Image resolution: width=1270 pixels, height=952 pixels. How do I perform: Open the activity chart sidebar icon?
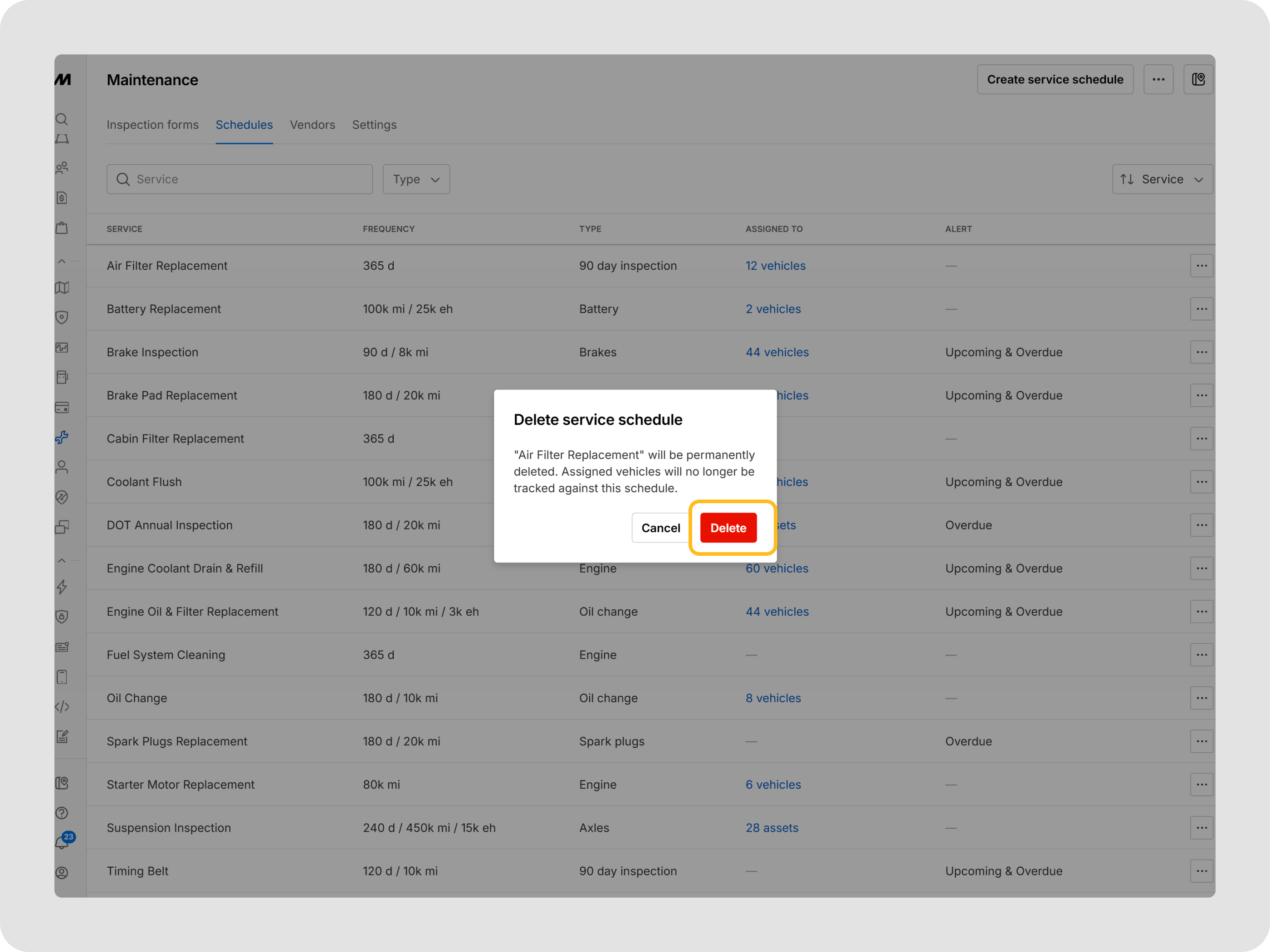tap(62, 347)
